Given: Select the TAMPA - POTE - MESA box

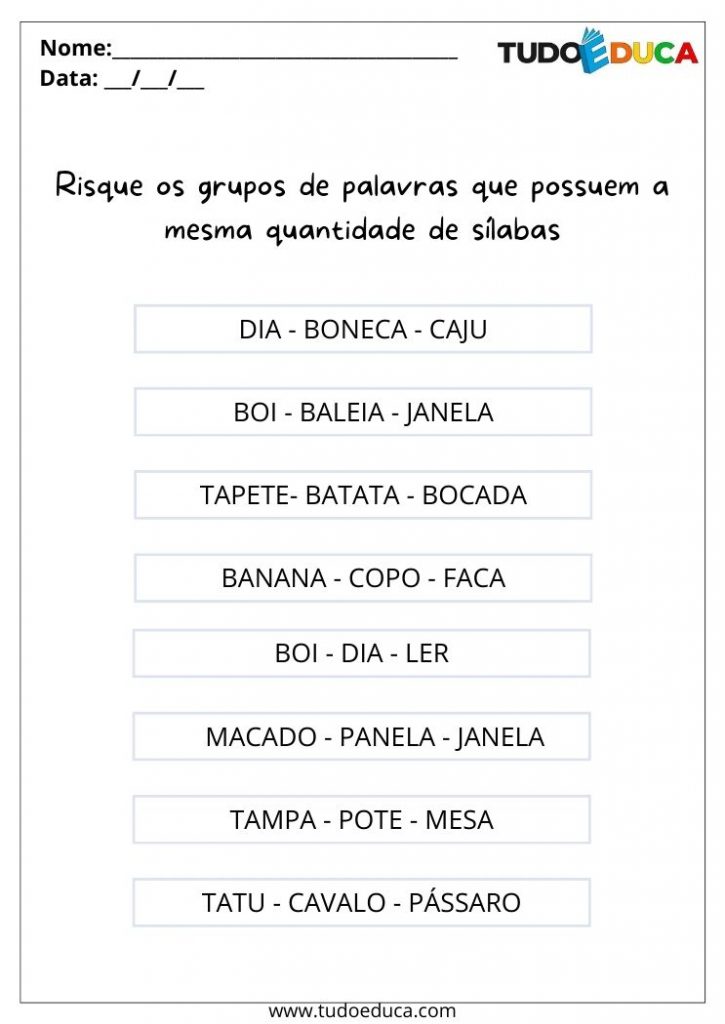Looking at the screenshot, I should pyautogui.click(x=362, y=820).
